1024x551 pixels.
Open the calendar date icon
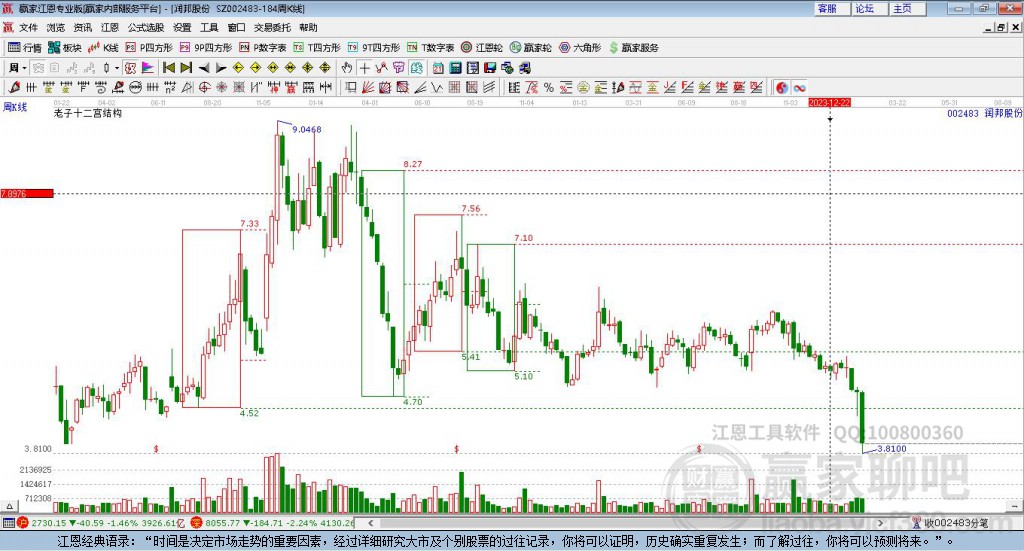[x=438, y=68]
